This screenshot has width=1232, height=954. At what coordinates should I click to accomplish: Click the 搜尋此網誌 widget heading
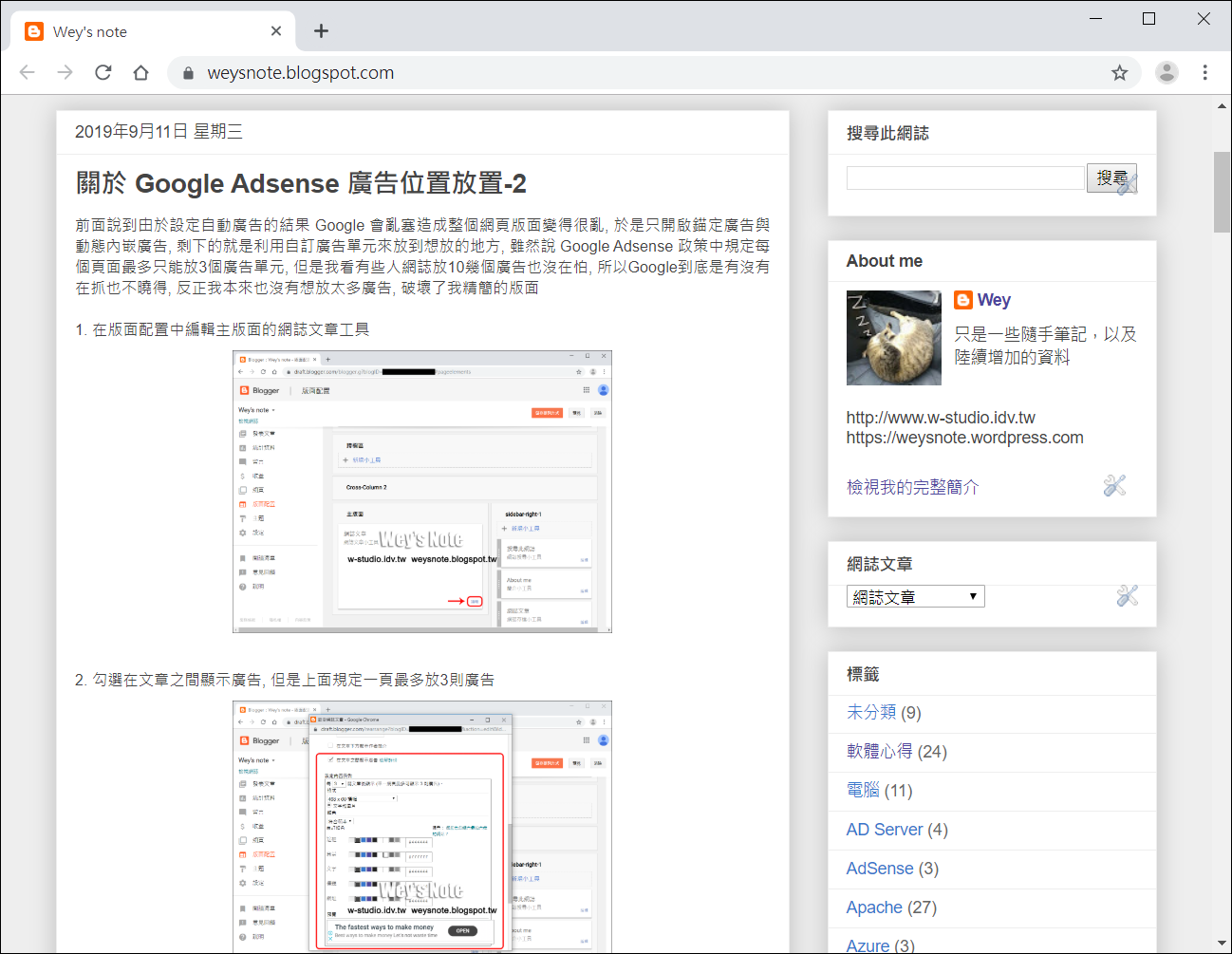click(887, 133)
